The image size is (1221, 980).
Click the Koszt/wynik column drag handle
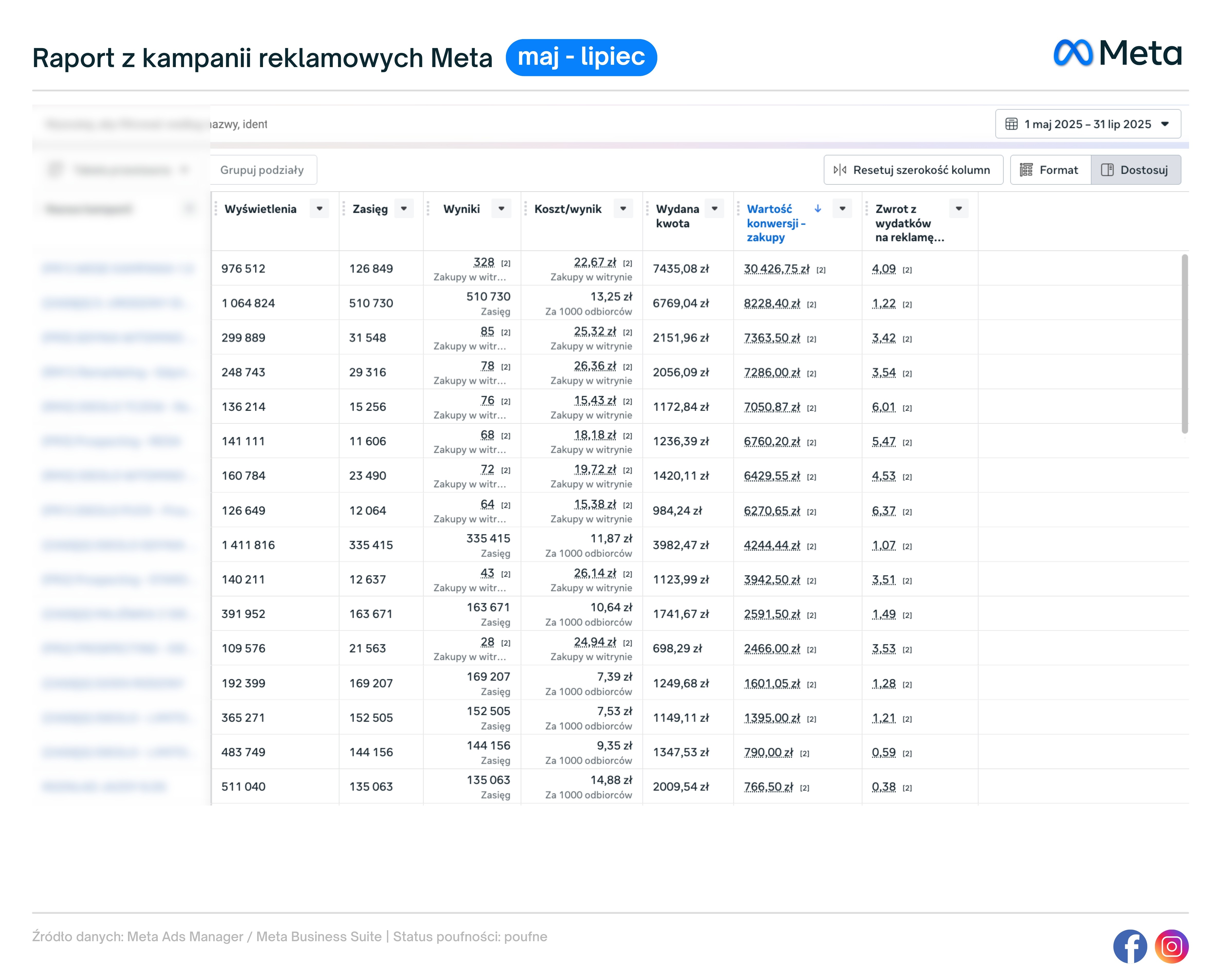coord(526,209)
